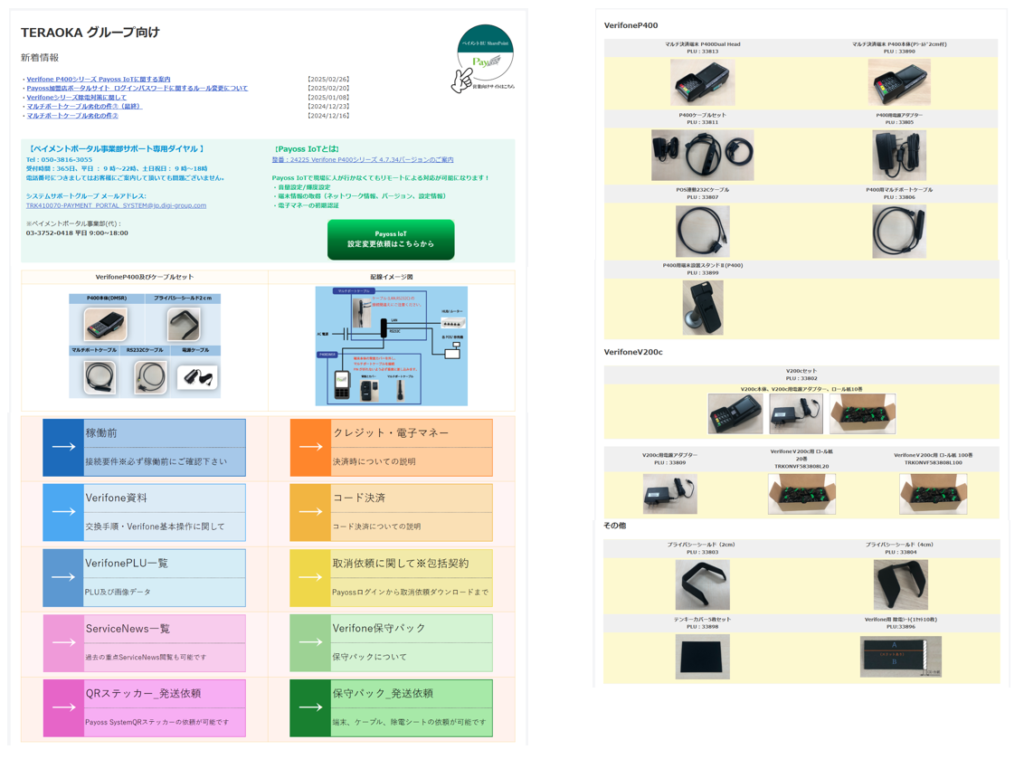Click the V200c用電源アダプター photo for PLU 33809

[x=669, y=494]
